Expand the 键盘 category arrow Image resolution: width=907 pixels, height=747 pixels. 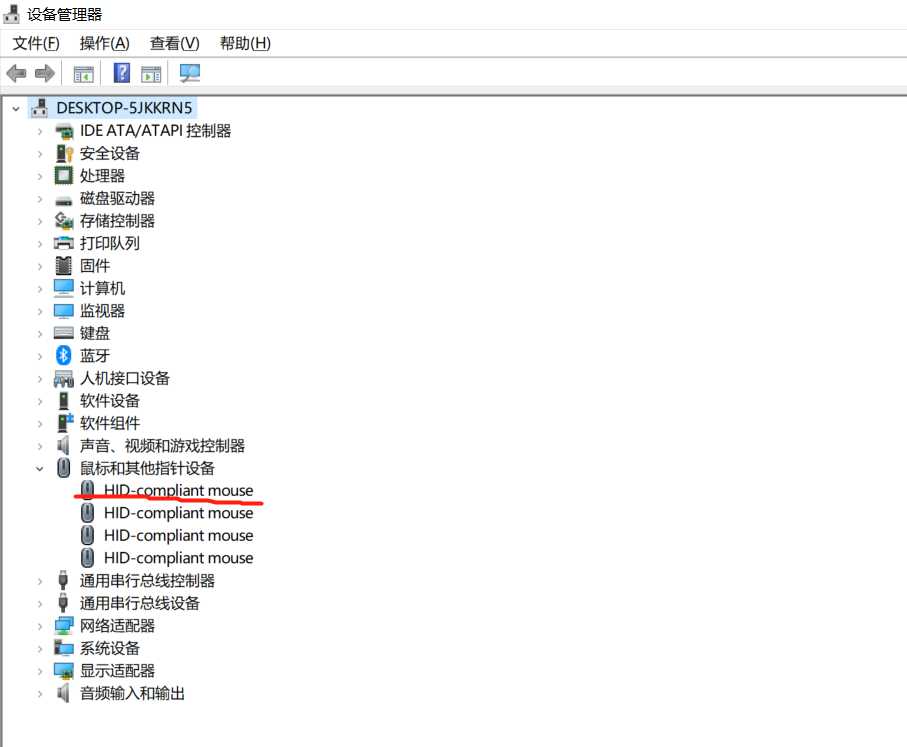click(x=39, y=334)
